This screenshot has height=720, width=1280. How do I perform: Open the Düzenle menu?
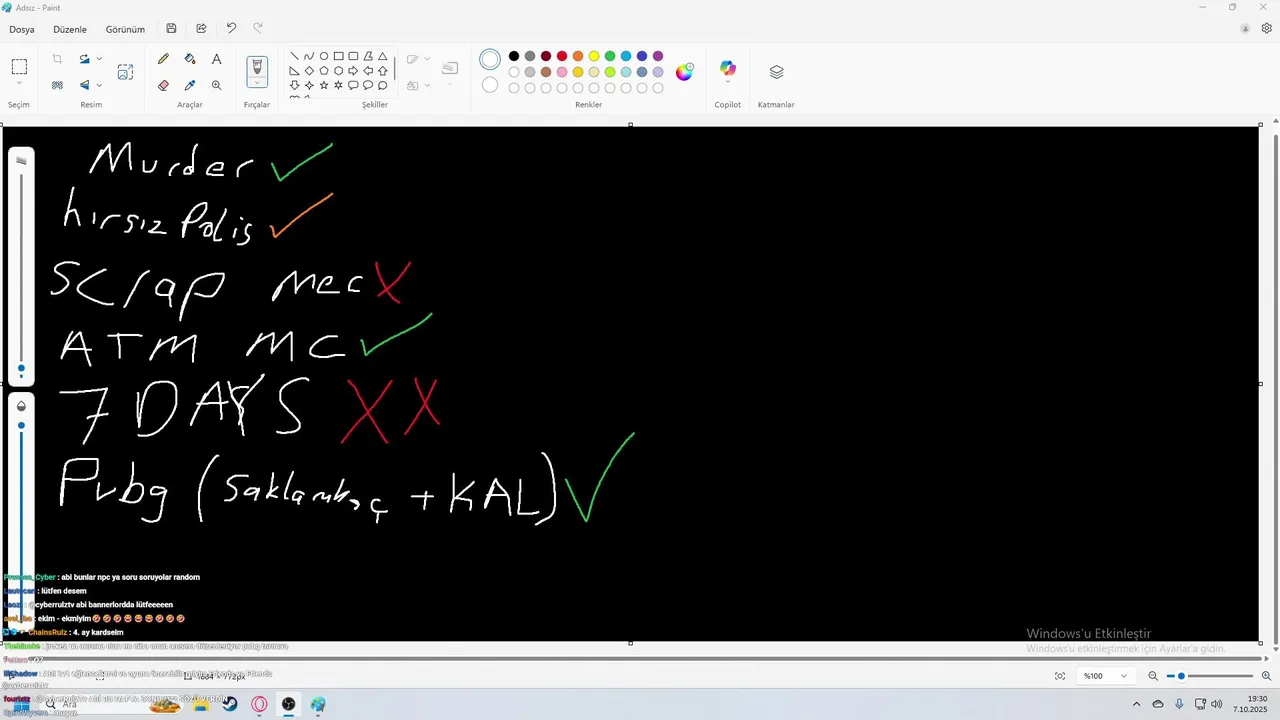tap(70, 29)
